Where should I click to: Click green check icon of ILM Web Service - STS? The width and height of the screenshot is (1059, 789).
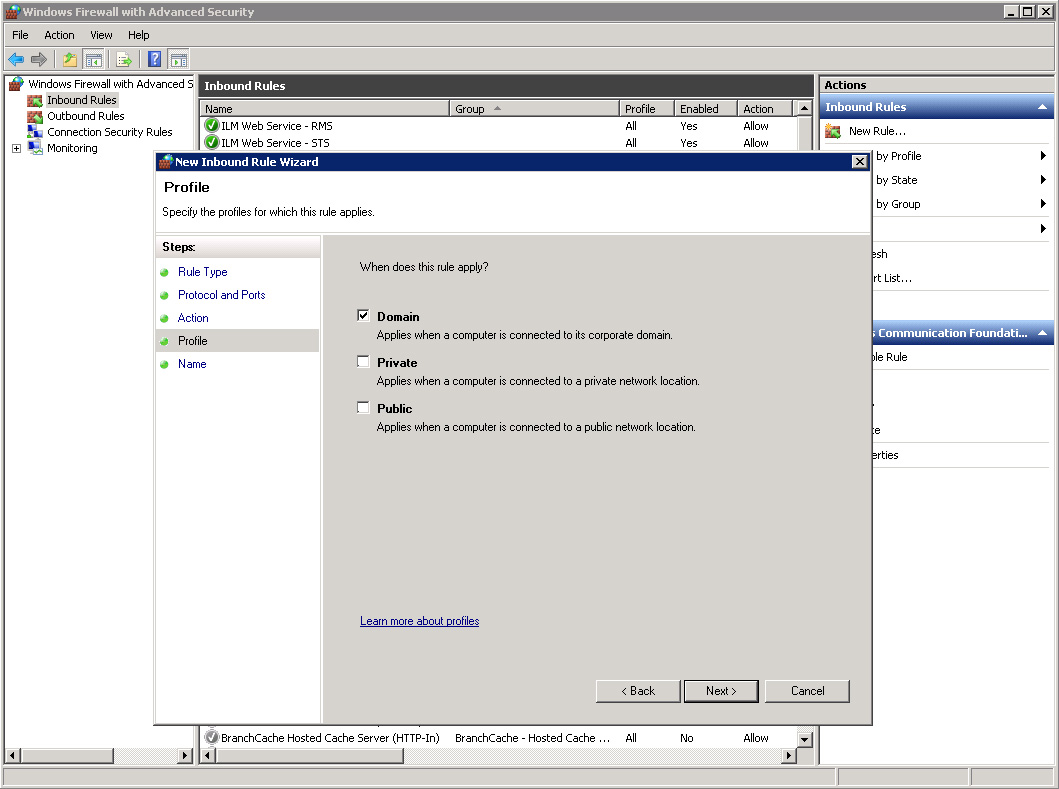212,143
